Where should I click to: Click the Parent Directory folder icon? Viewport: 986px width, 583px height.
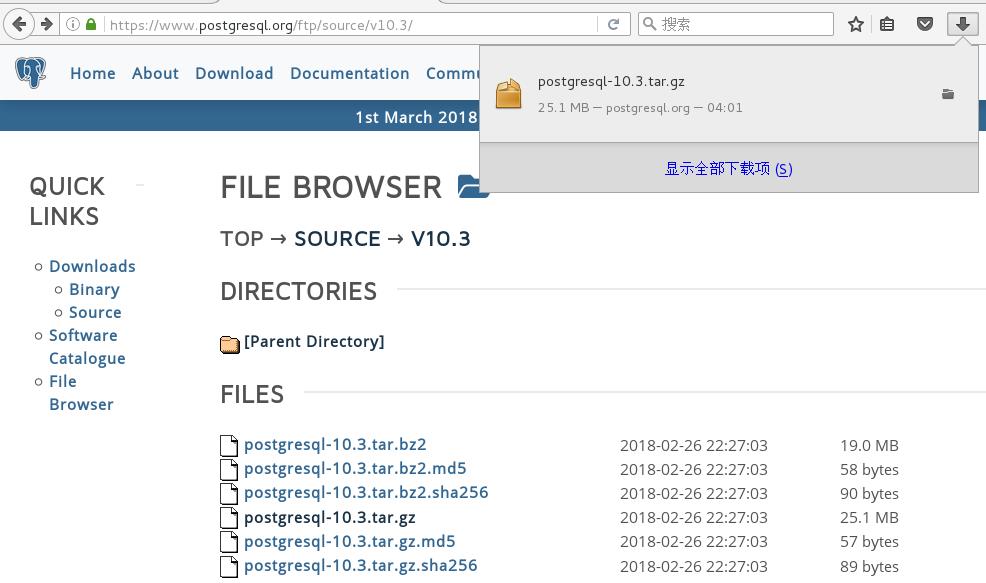(x=230, y=344)
